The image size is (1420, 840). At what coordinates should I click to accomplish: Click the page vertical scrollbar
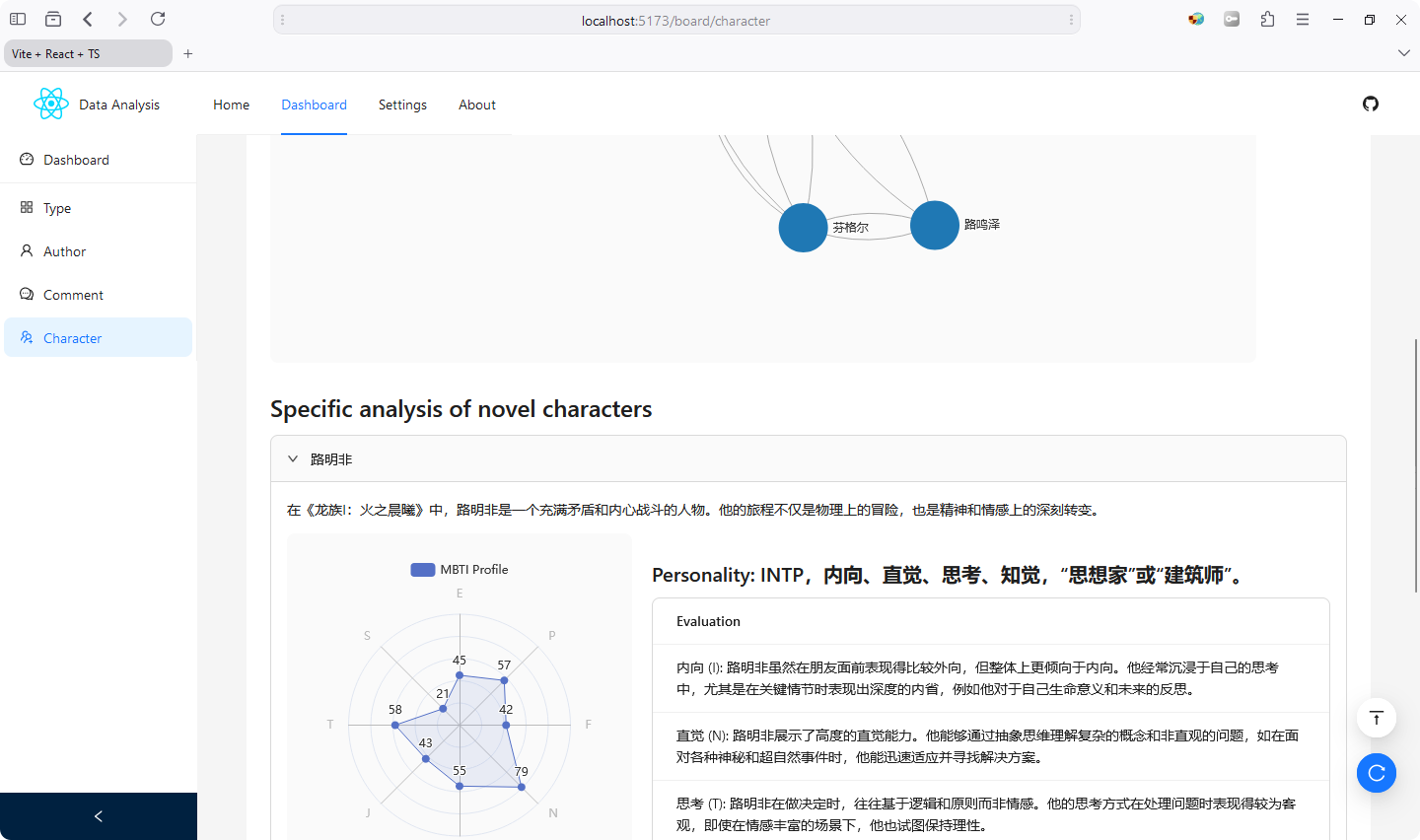point(1416,463)
